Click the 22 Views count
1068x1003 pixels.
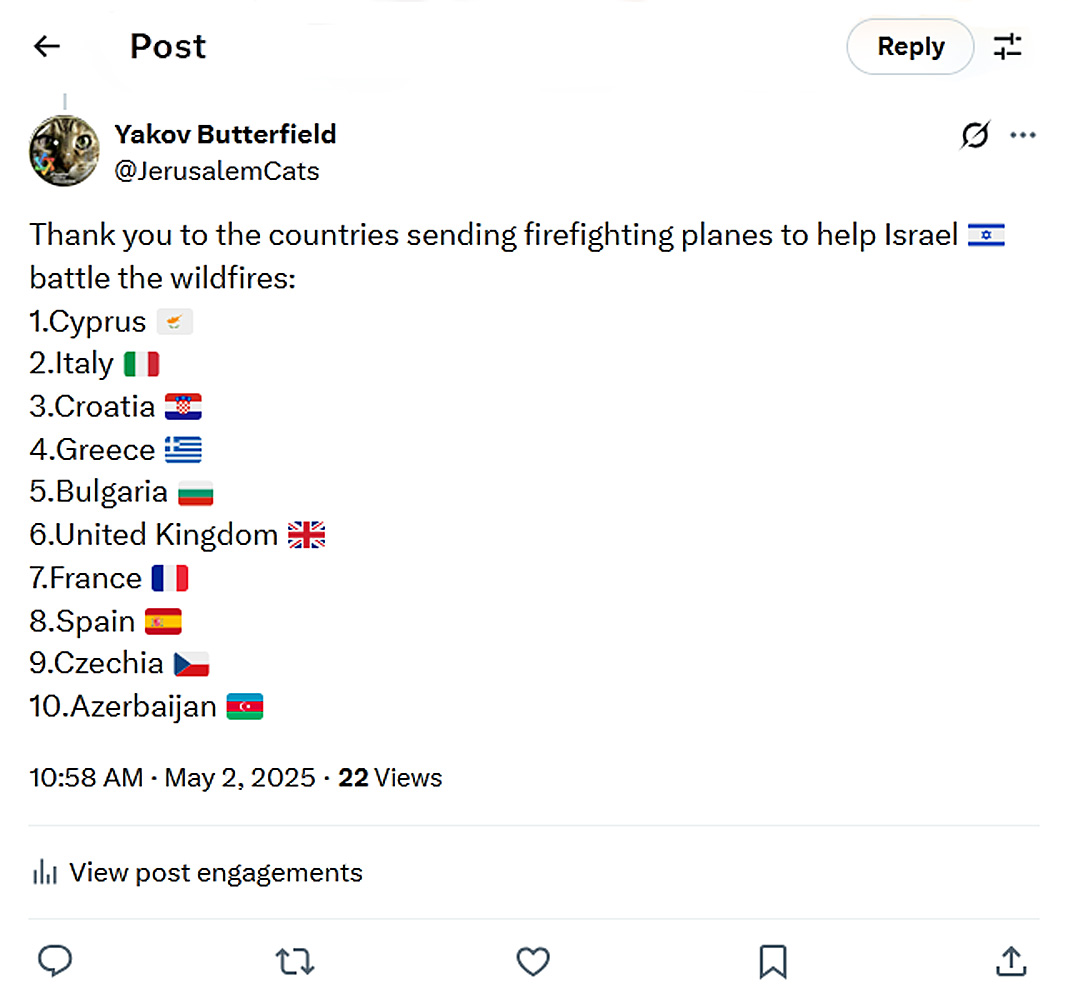tap(390, 777)
